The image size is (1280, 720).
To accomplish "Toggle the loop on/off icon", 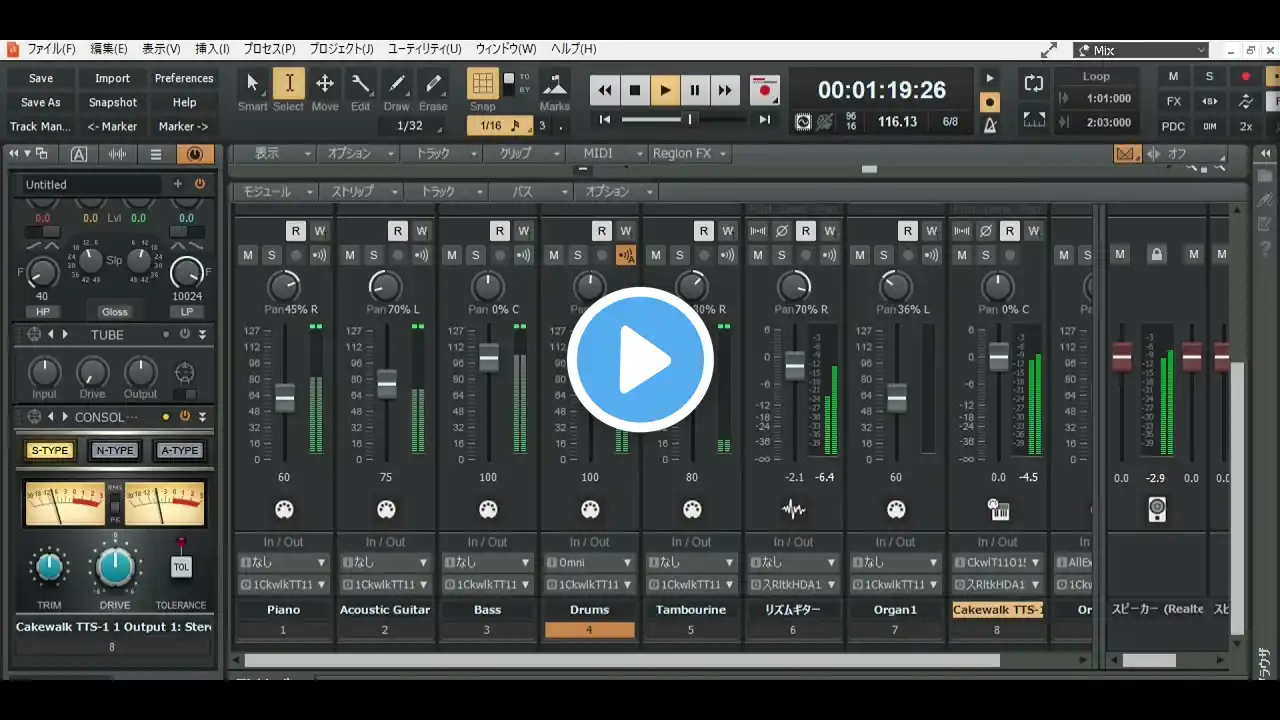I will click(1035, 84).
